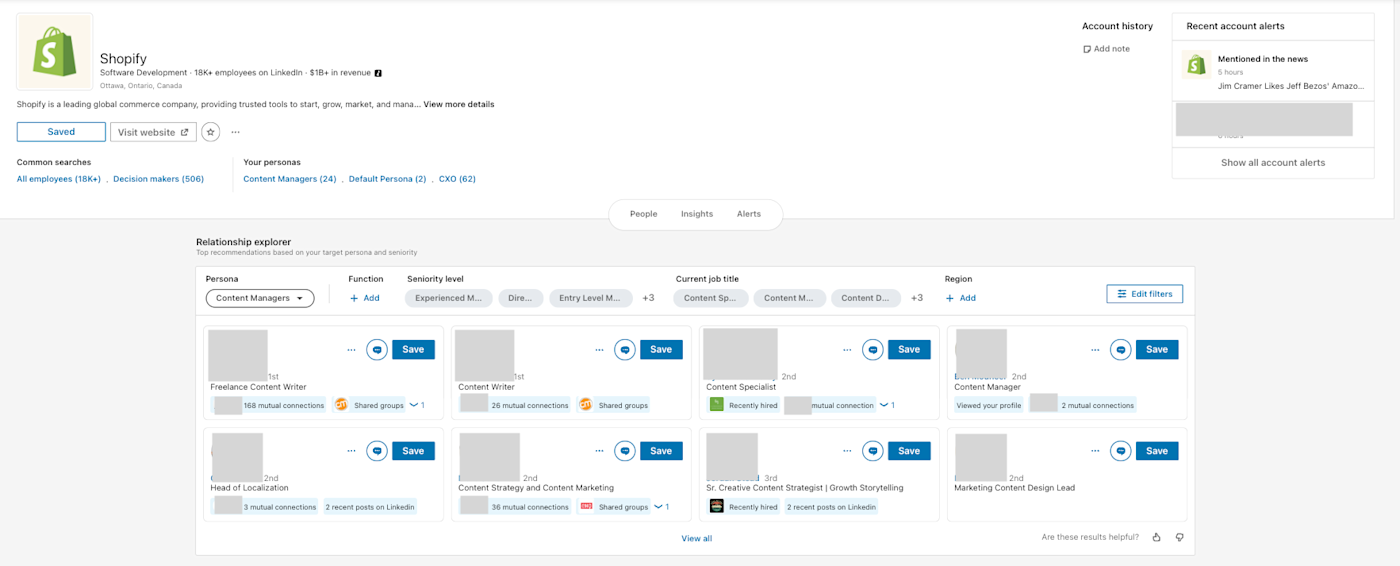
Task: Message the Content Specialist lead
Action: (873, 349)
